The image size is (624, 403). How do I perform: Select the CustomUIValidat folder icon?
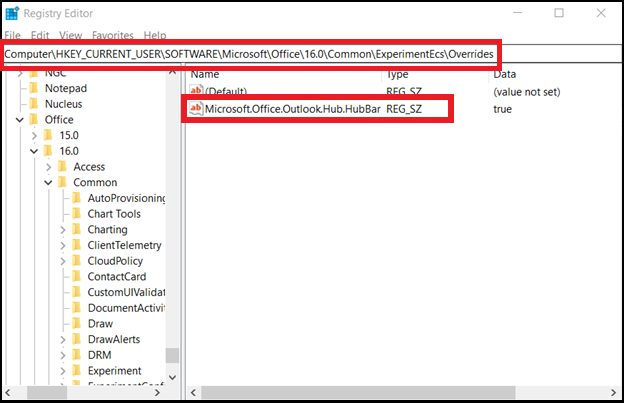click(76, 292)
